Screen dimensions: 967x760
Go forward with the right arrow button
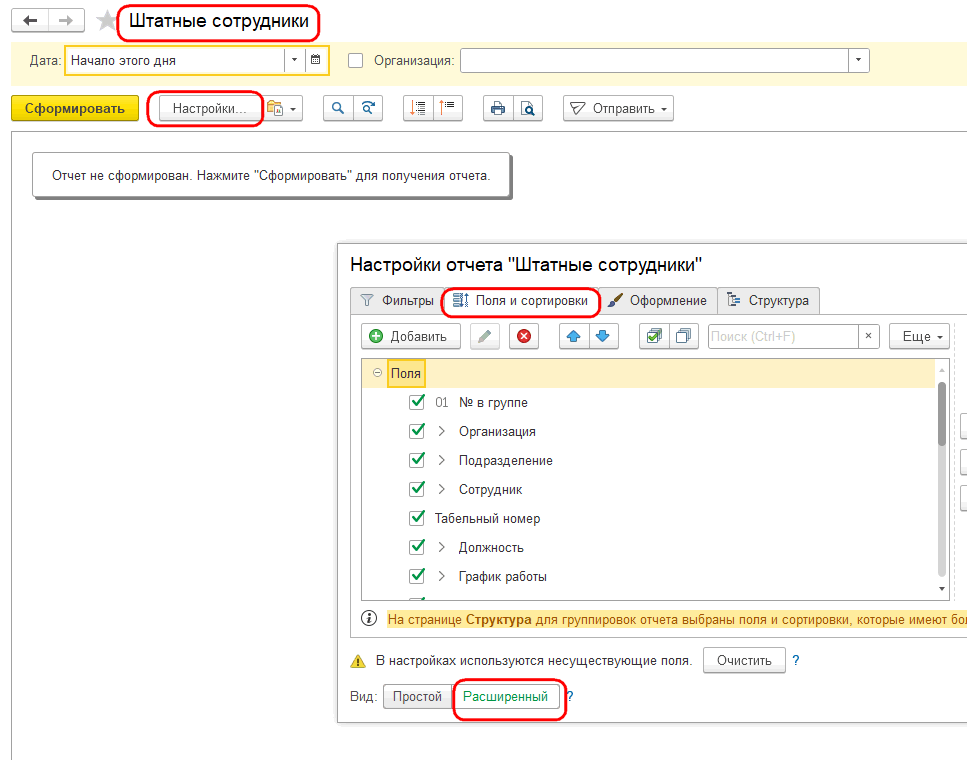point(65,21)
